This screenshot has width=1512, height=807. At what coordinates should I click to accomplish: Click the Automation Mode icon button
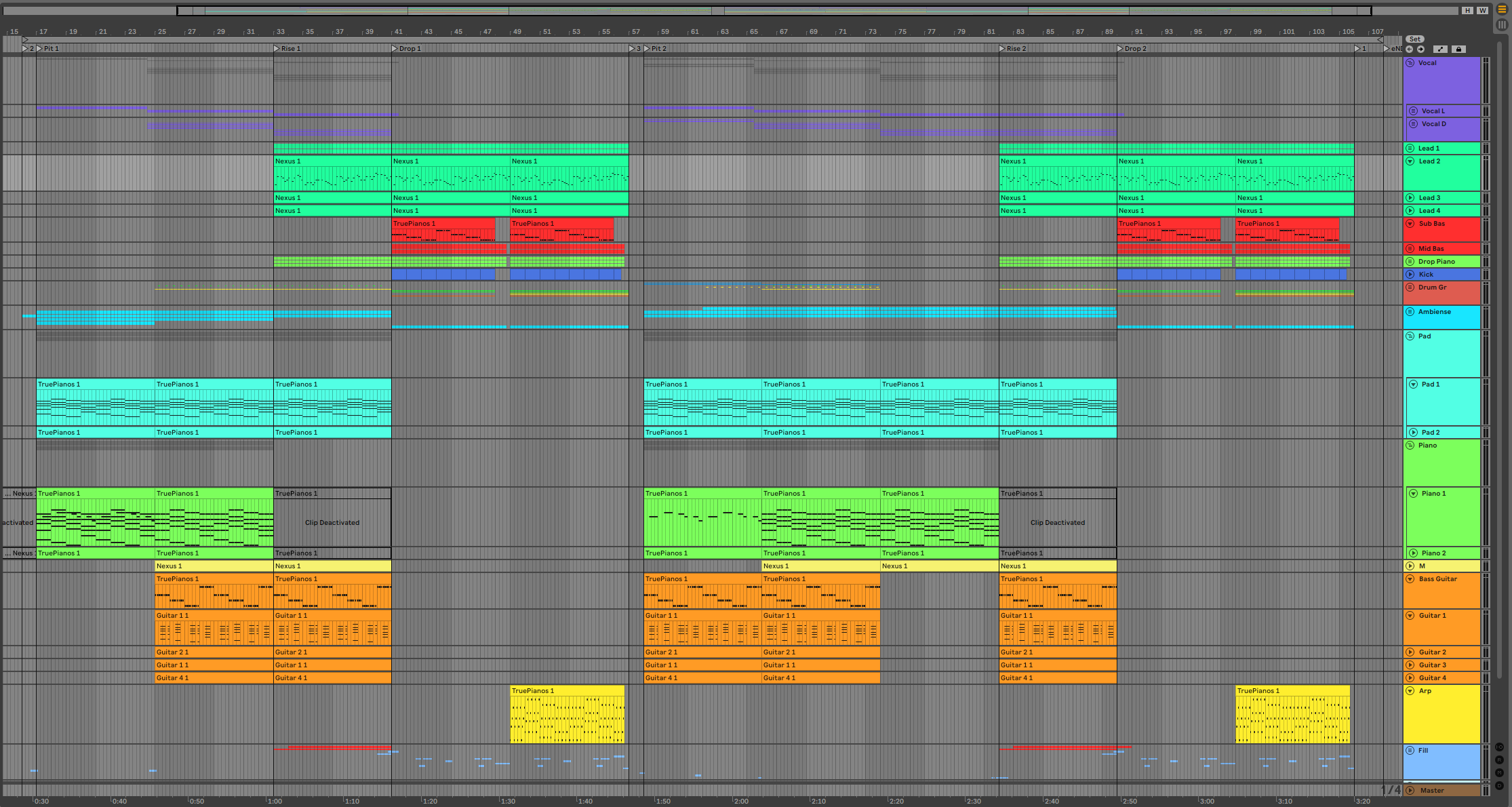tap(1441, 50)
